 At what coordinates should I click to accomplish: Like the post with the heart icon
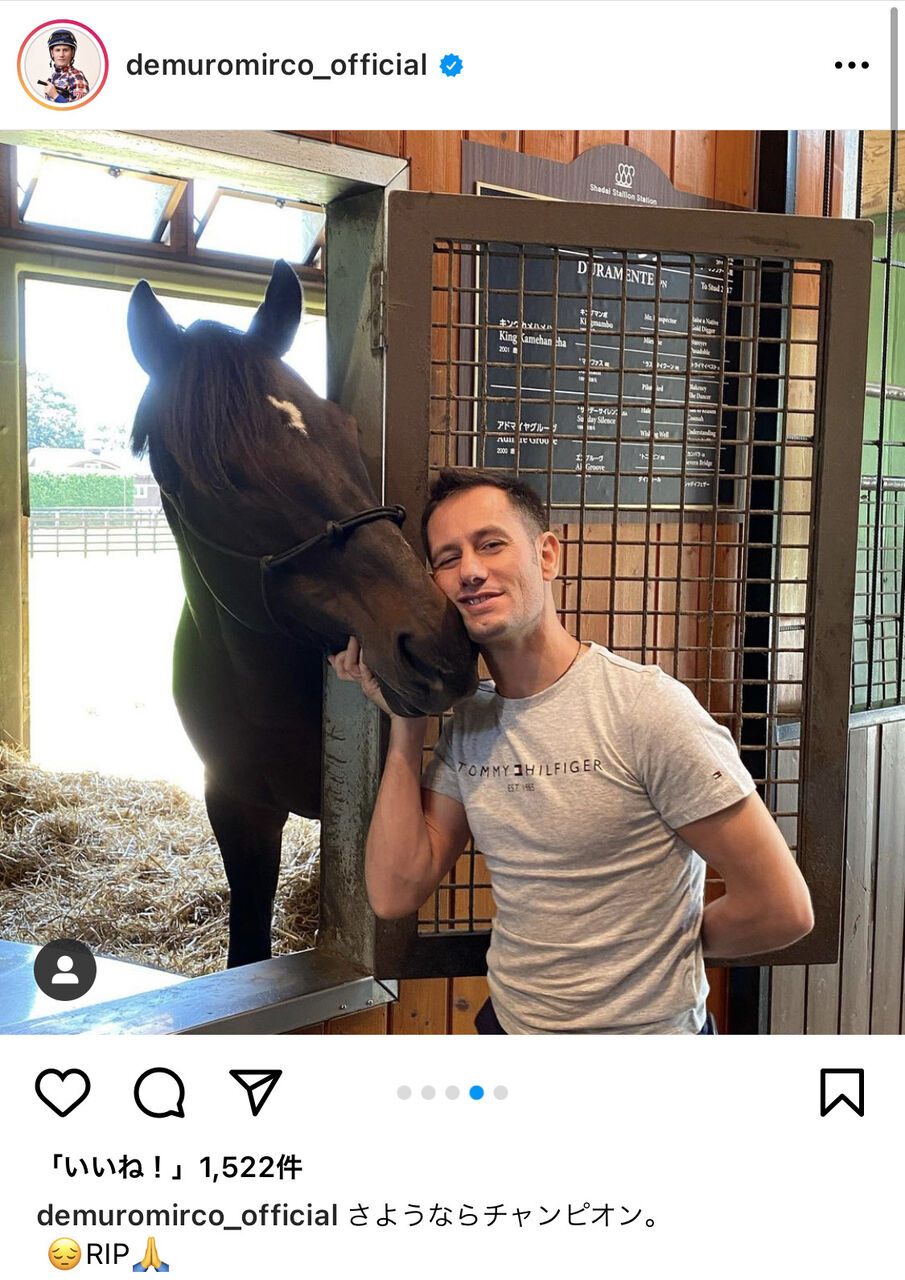[x=62, y=1092]
